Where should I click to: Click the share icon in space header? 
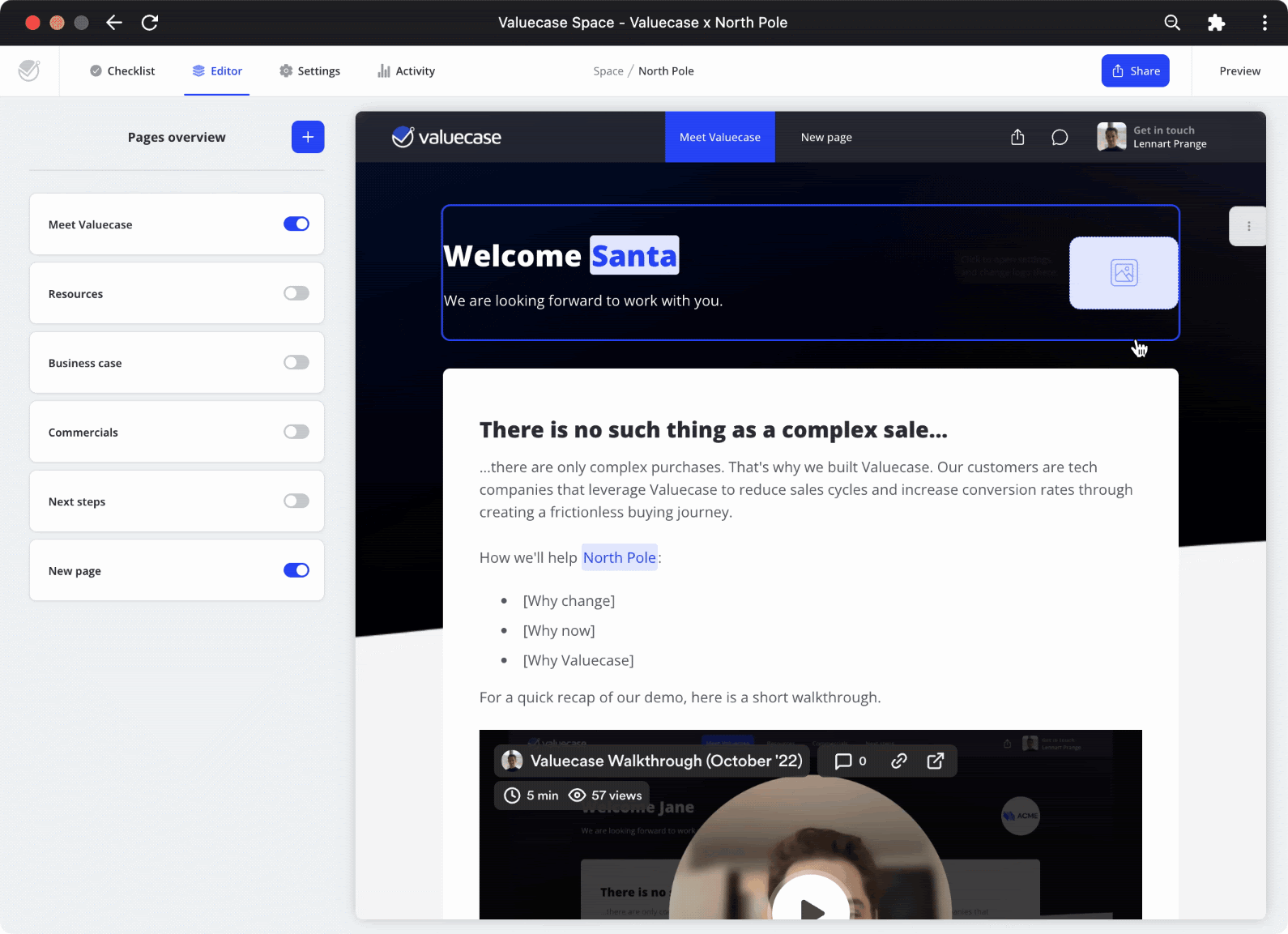click(x=1017, y=137)
